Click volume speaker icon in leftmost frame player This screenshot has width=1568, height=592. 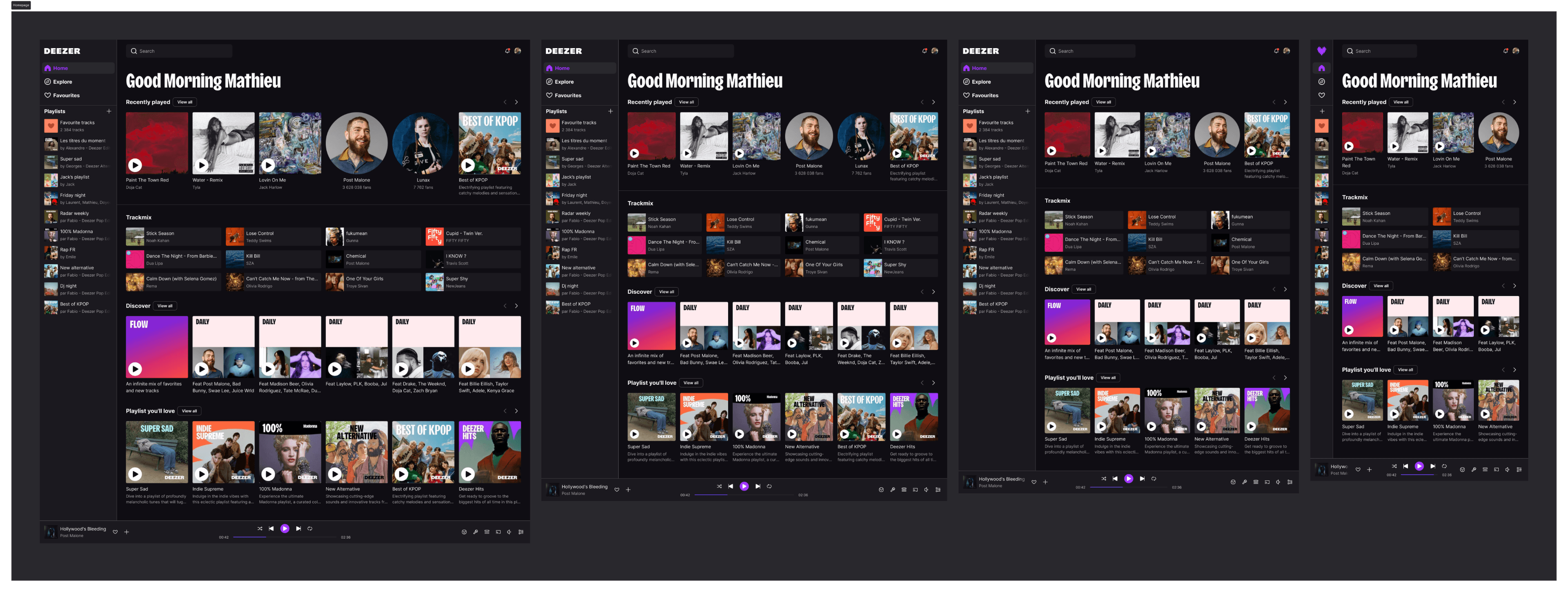pyautogui.click(x=509, y=532)
